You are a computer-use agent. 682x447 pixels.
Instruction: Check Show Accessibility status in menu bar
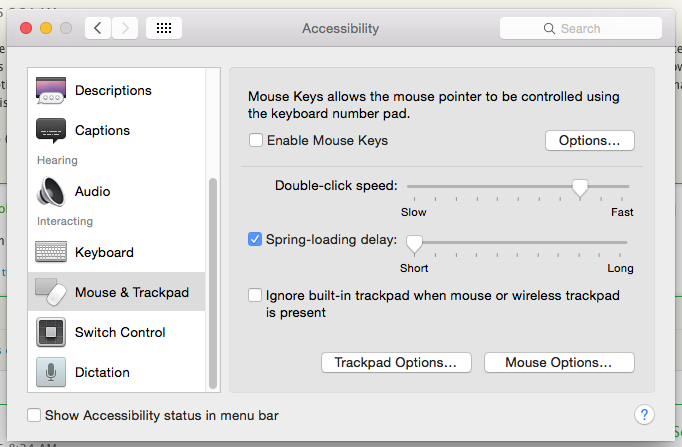pyautogui.click(x=35, y=415)
